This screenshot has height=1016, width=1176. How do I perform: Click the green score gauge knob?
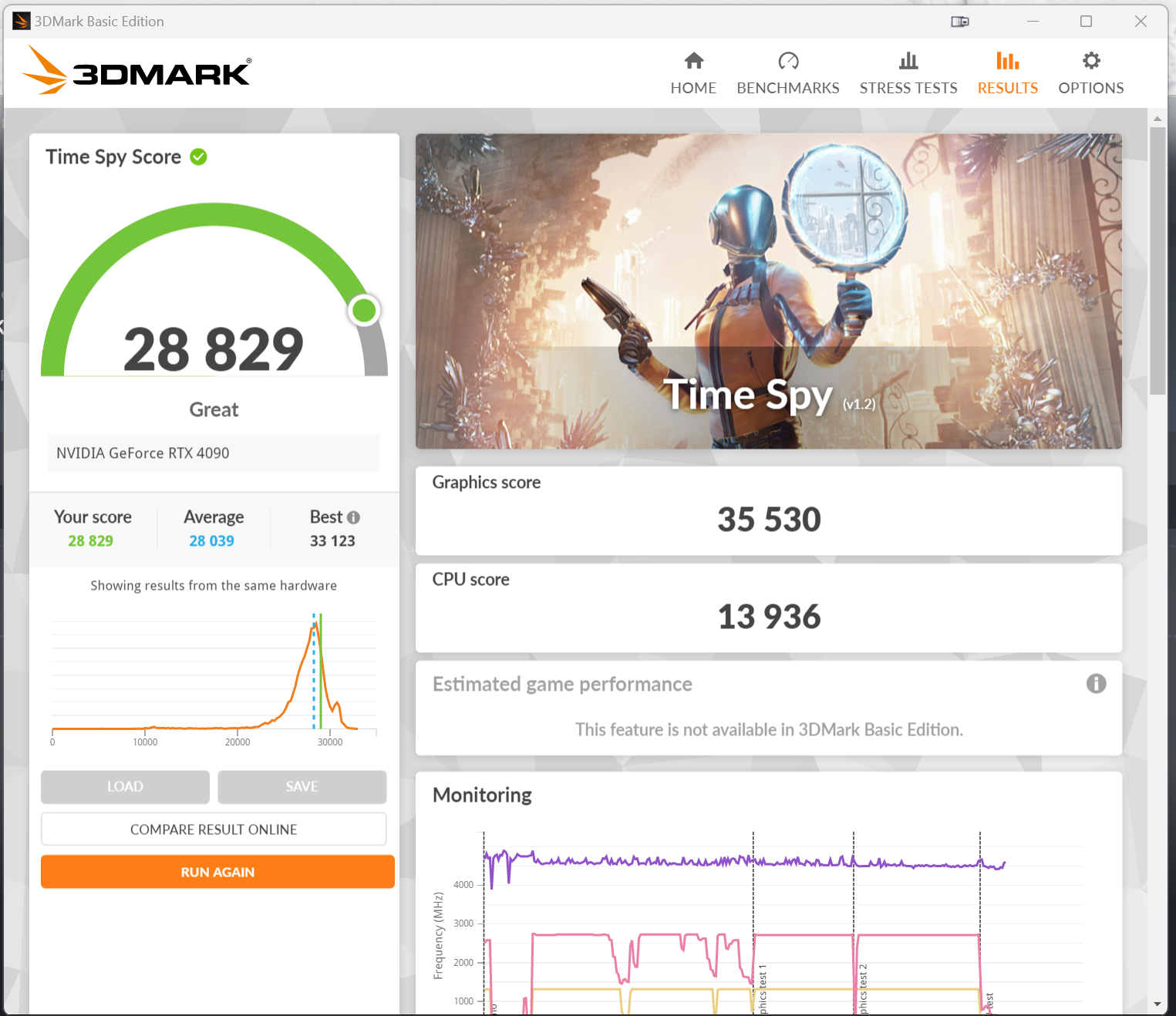pos(364,311)
